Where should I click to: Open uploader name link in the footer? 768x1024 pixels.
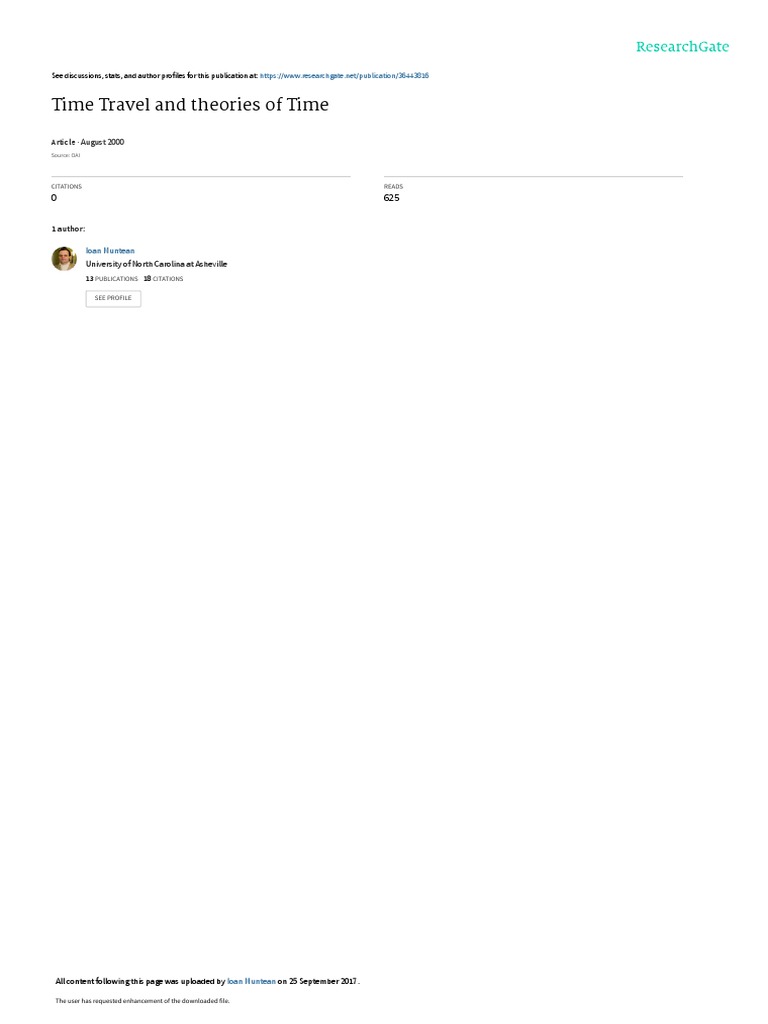[251, 981]
